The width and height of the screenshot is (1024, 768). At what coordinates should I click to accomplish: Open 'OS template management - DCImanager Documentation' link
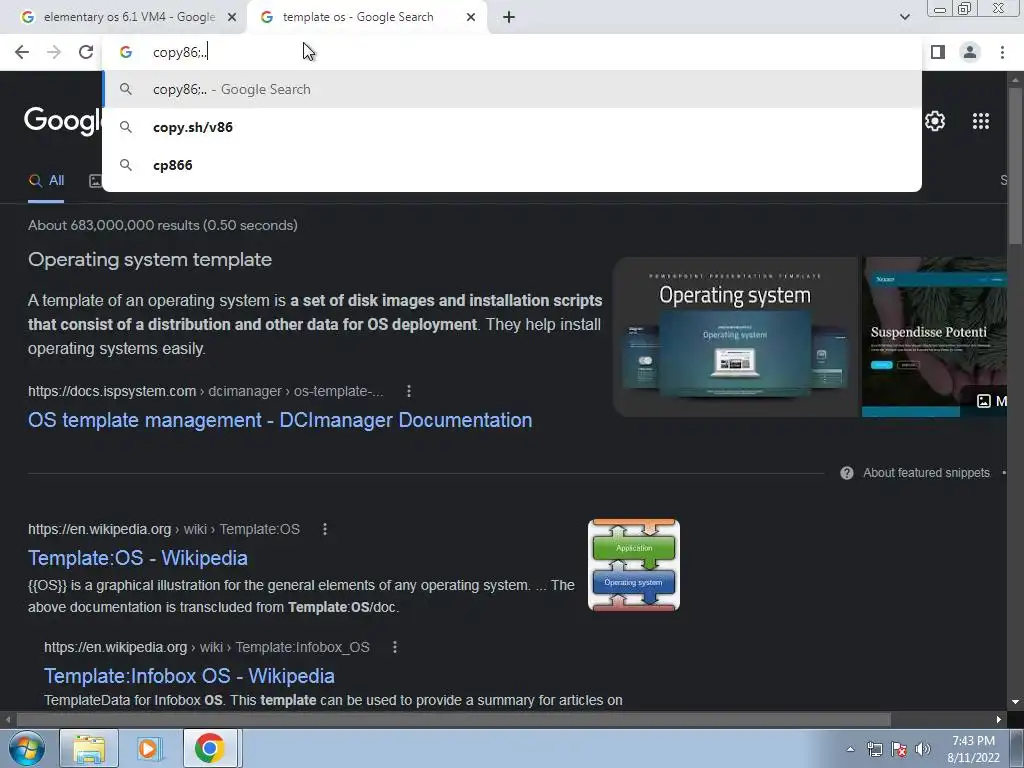280,420
